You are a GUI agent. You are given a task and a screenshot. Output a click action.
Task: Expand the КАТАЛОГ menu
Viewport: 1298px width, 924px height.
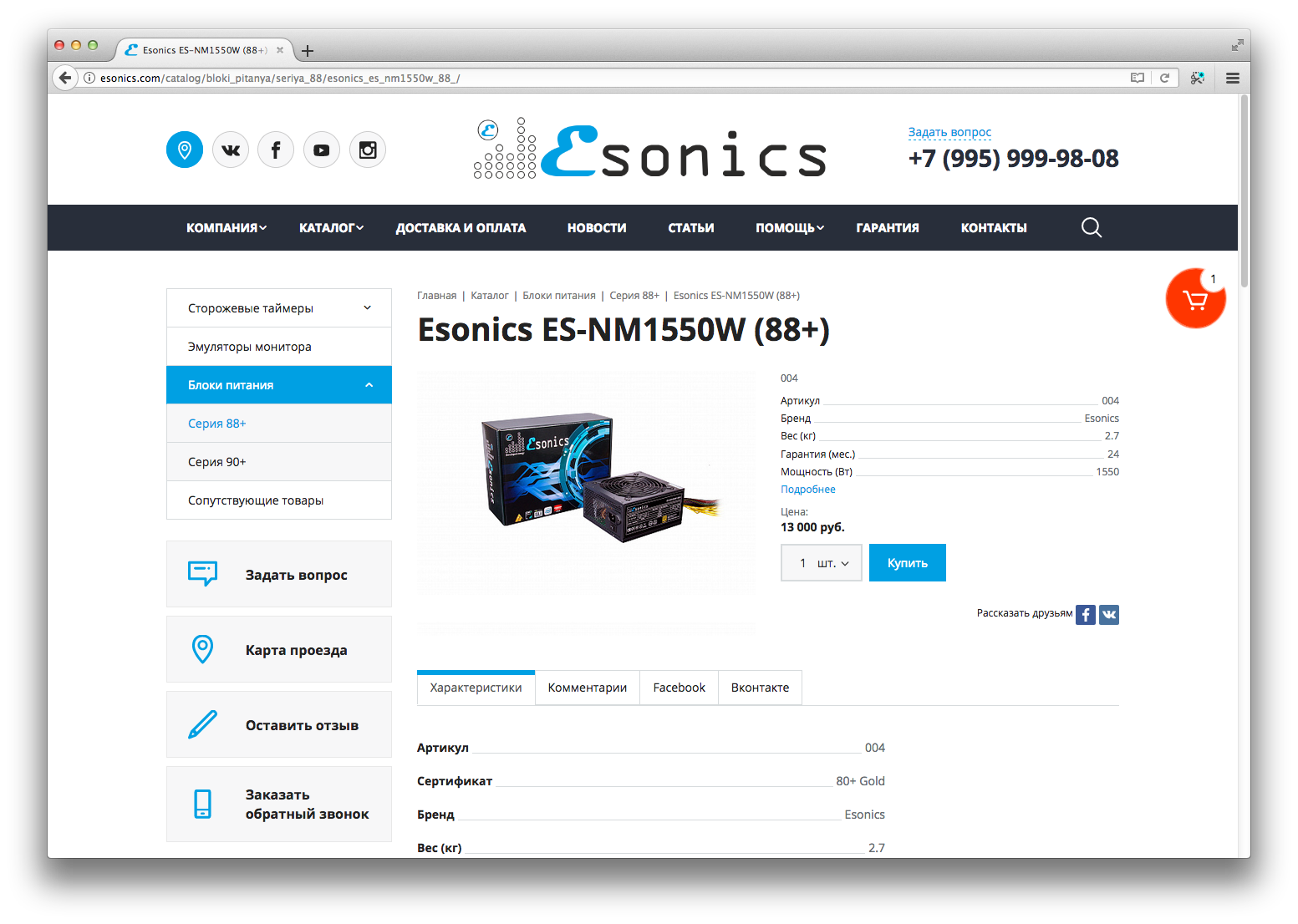pyautogui.click(x=332, y=228)
